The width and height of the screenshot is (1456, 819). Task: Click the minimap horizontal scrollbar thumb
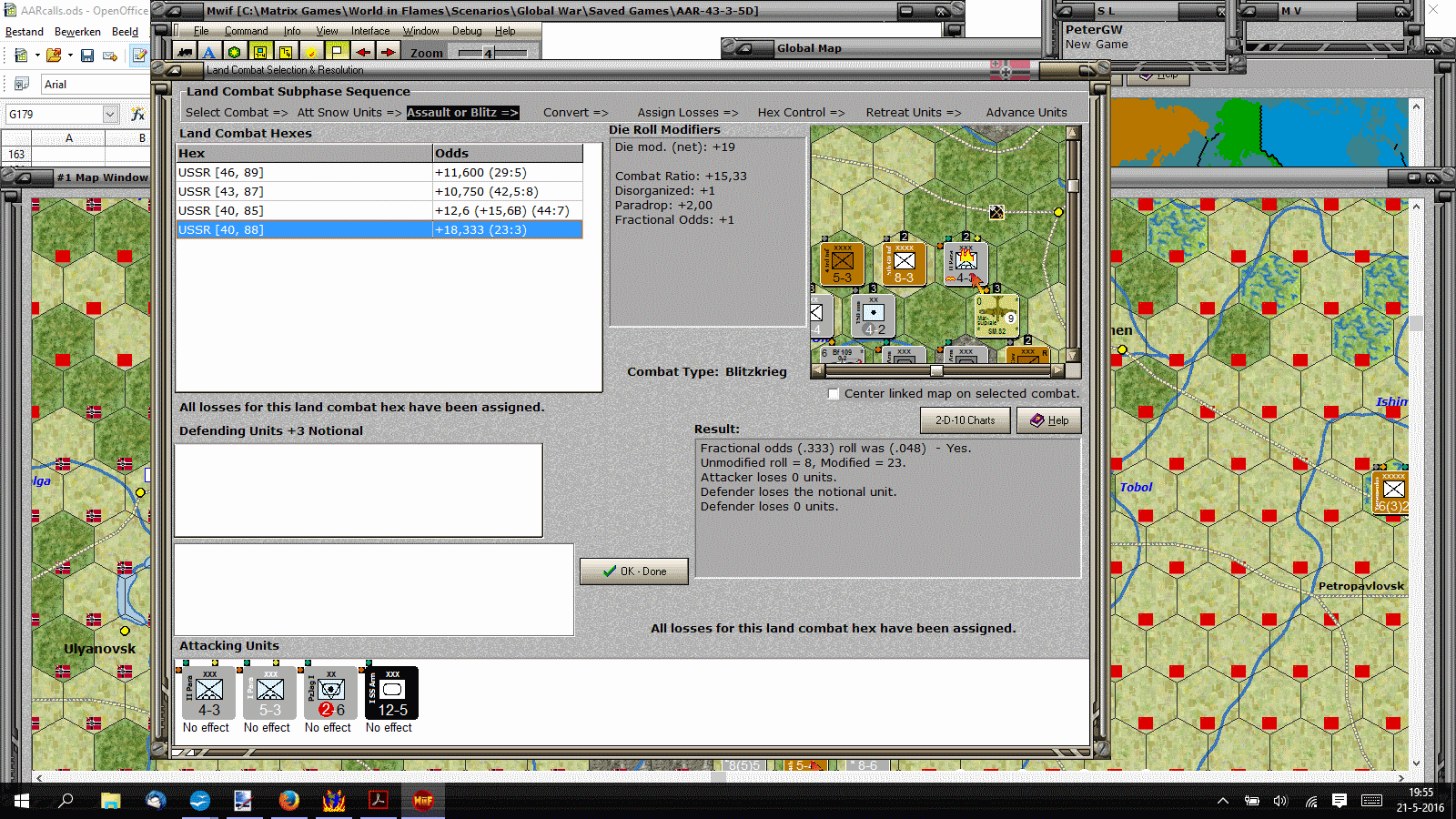click(x=936, y=371)
